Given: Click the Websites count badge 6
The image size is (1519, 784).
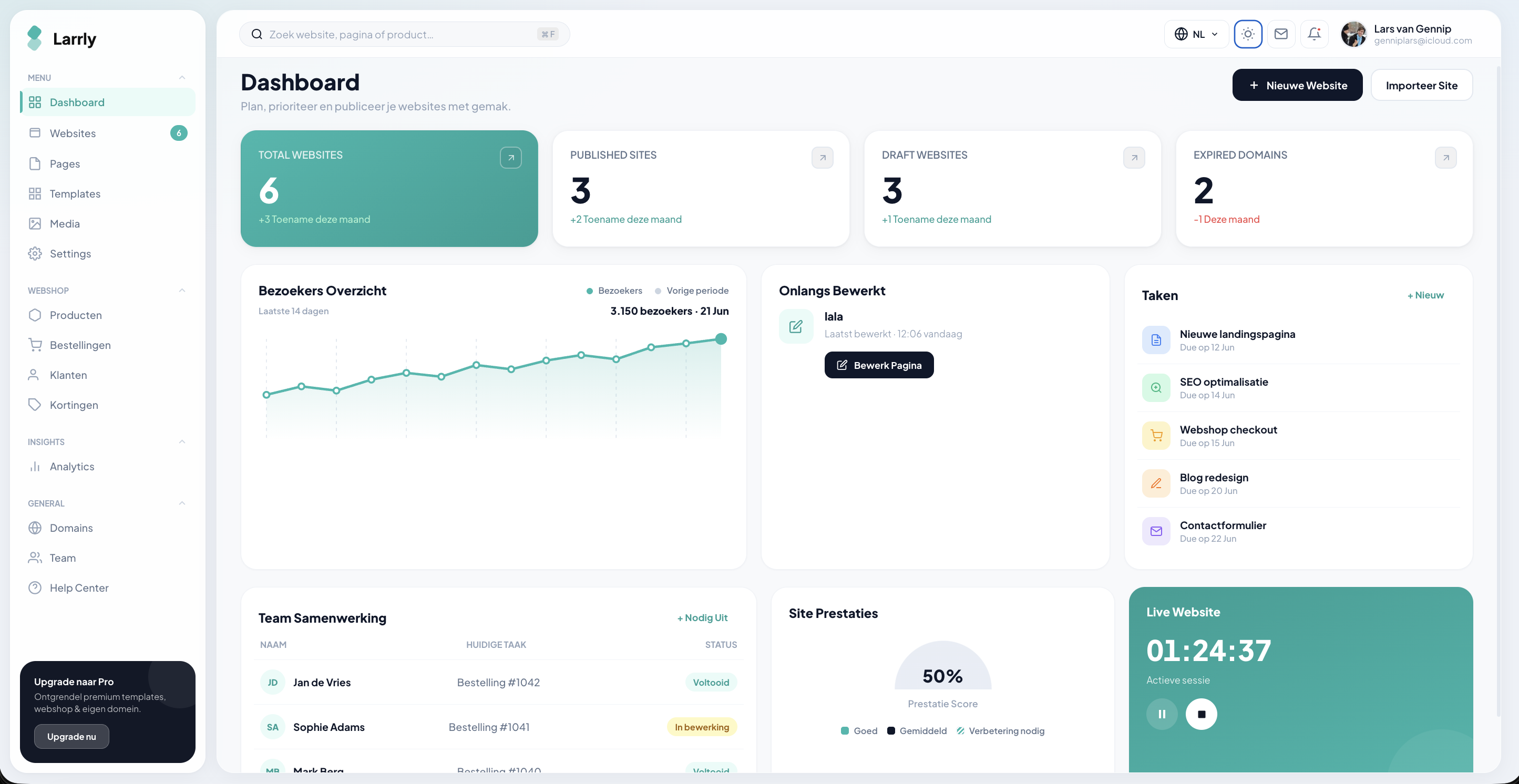Looking at the screenshot, I should click(179, 133).
